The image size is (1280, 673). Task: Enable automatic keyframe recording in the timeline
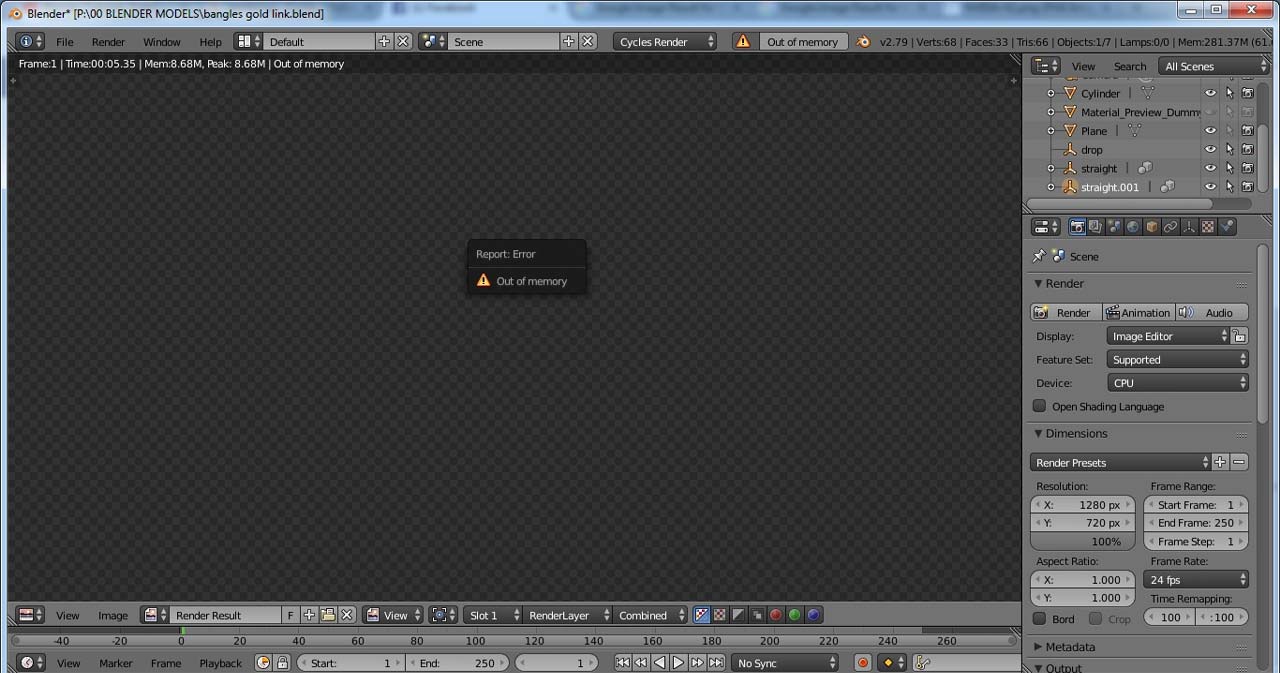coord(862,662)
